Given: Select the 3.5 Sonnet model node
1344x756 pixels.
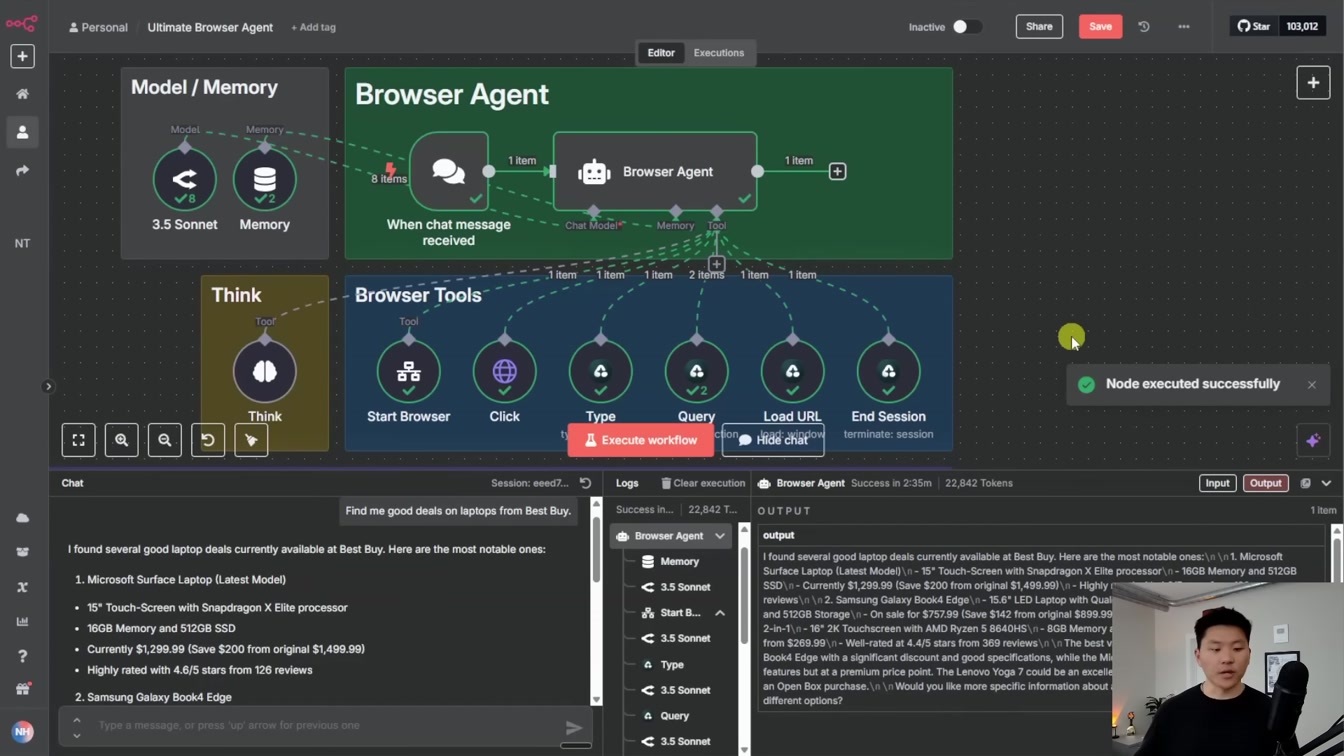Looking at the screenshot, I should [x=184, y=180].
